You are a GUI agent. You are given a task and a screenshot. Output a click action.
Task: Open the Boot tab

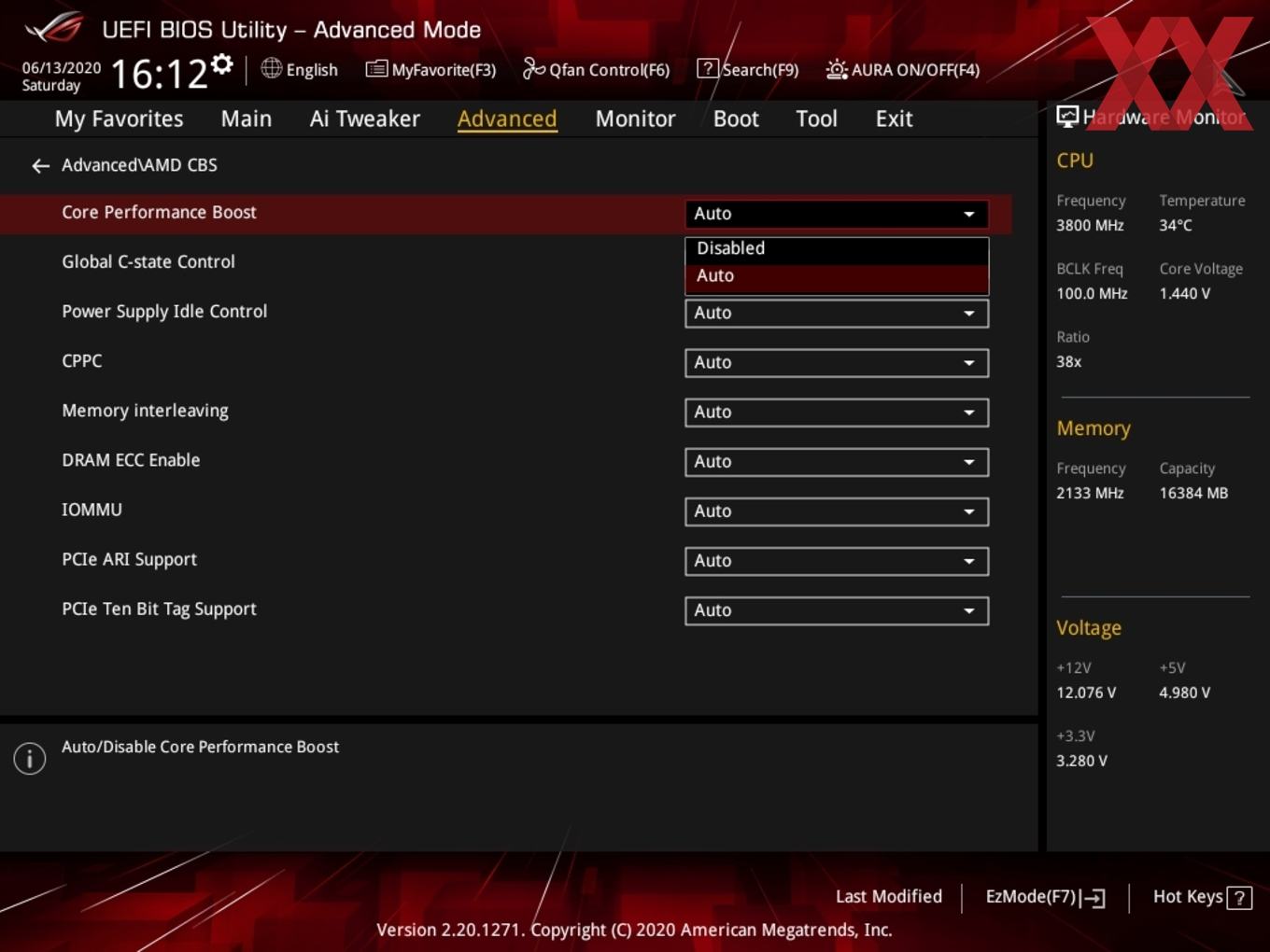(x=736, y=119)
